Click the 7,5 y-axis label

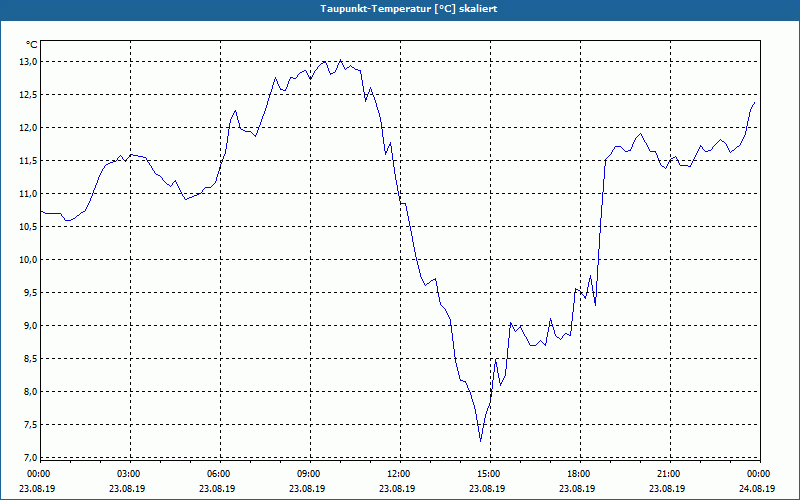(x=30, y=424)
